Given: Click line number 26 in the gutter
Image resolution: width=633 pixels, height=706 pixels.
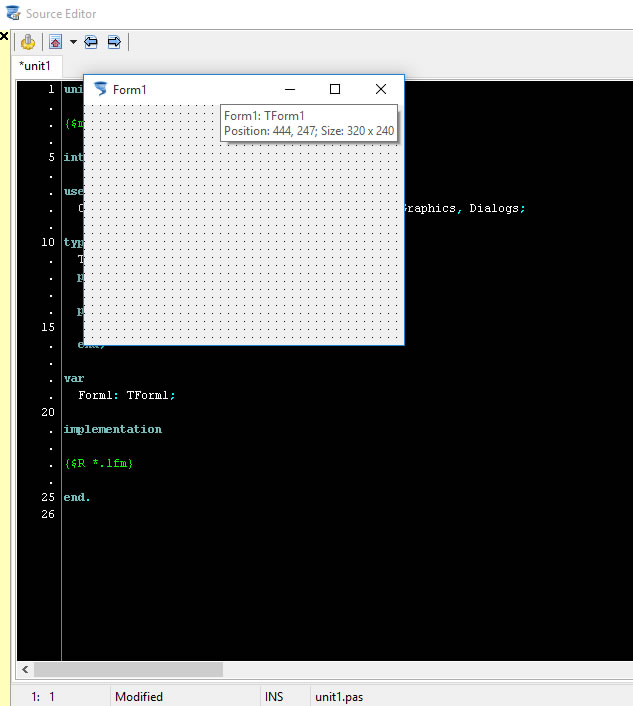Looking at the screenshot, I should tap(48, 514).
